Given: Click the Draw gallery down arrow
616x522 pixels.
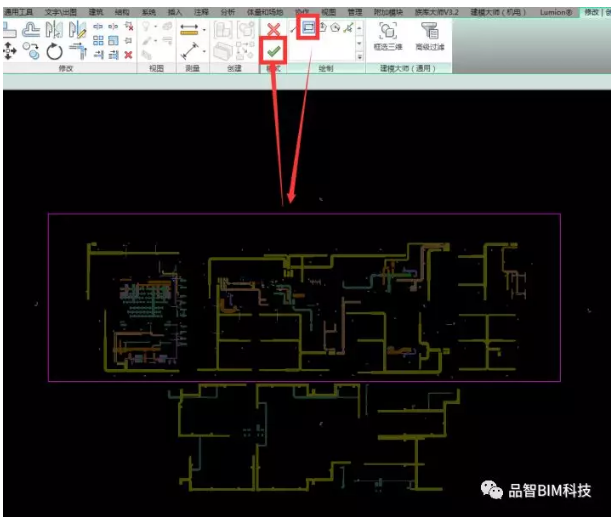Looking at the screenshot, I should 359,43.
